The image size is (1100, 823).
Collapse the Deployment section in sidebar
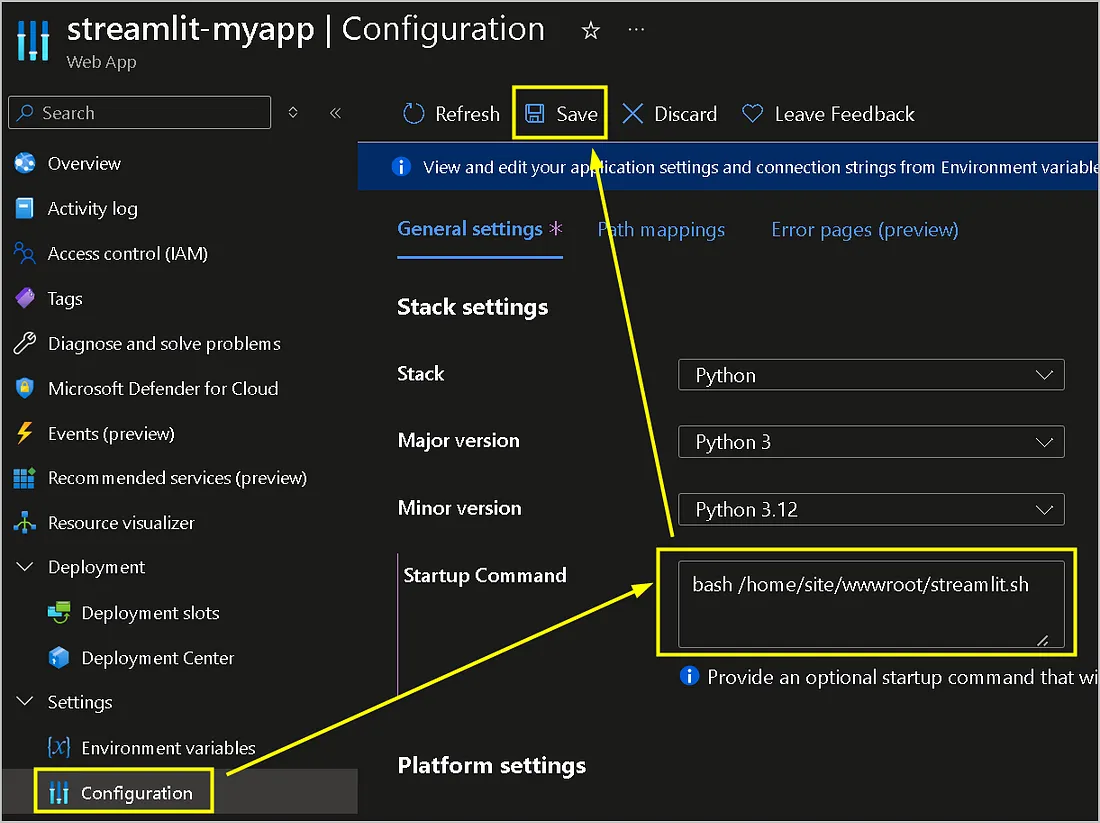click(x=25, y=568)
